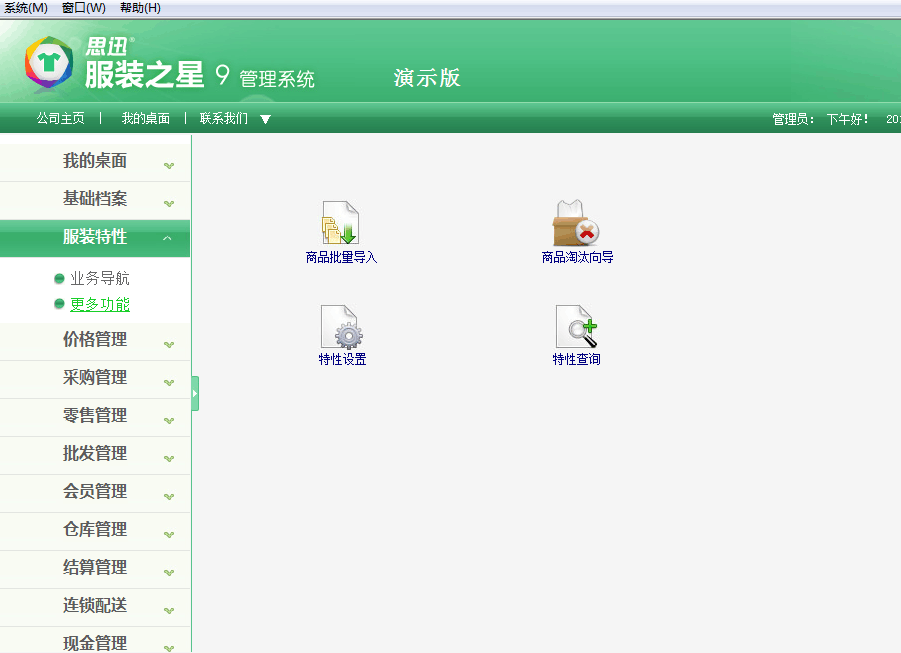
Task: Open the 更多功能 link in sidebar
Action: tap(100, 304)
